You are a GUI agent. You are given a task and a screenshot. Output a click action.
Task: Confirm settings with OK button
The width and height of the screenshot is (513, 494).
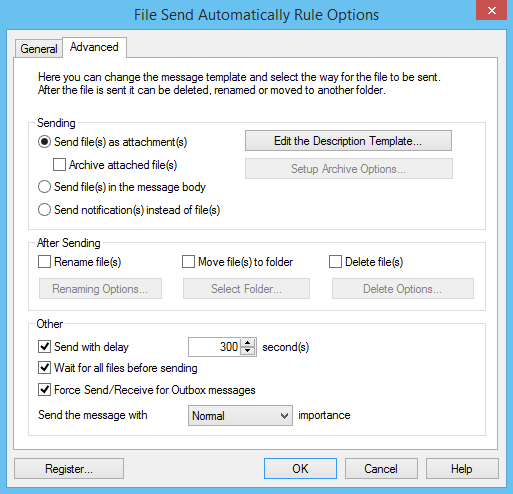(300, 469)
